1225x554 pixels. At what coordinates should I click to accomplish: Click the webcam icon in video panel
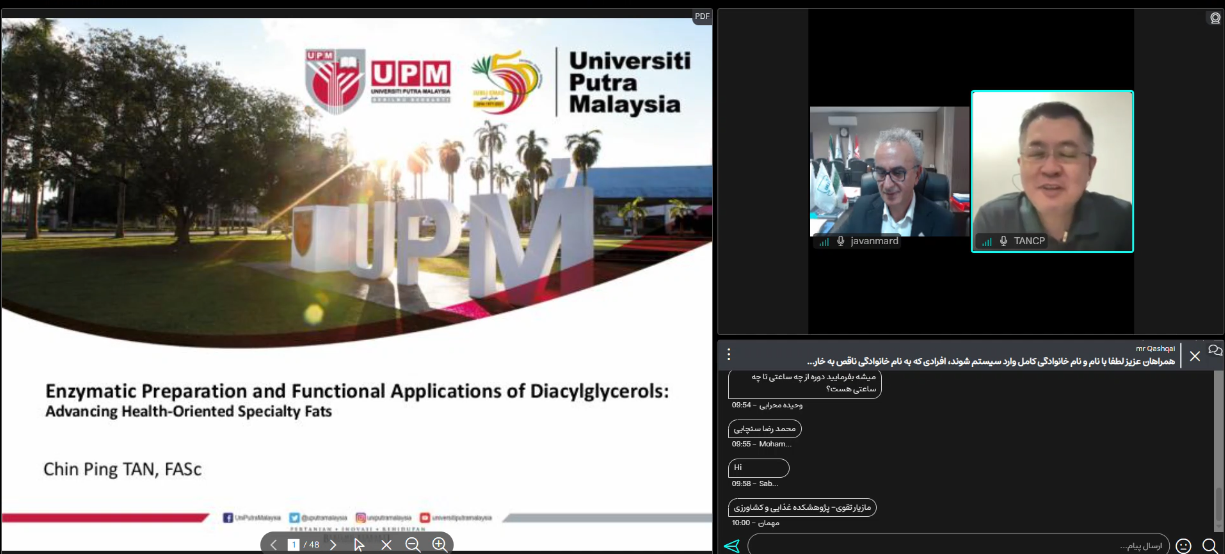point(1214,18)
